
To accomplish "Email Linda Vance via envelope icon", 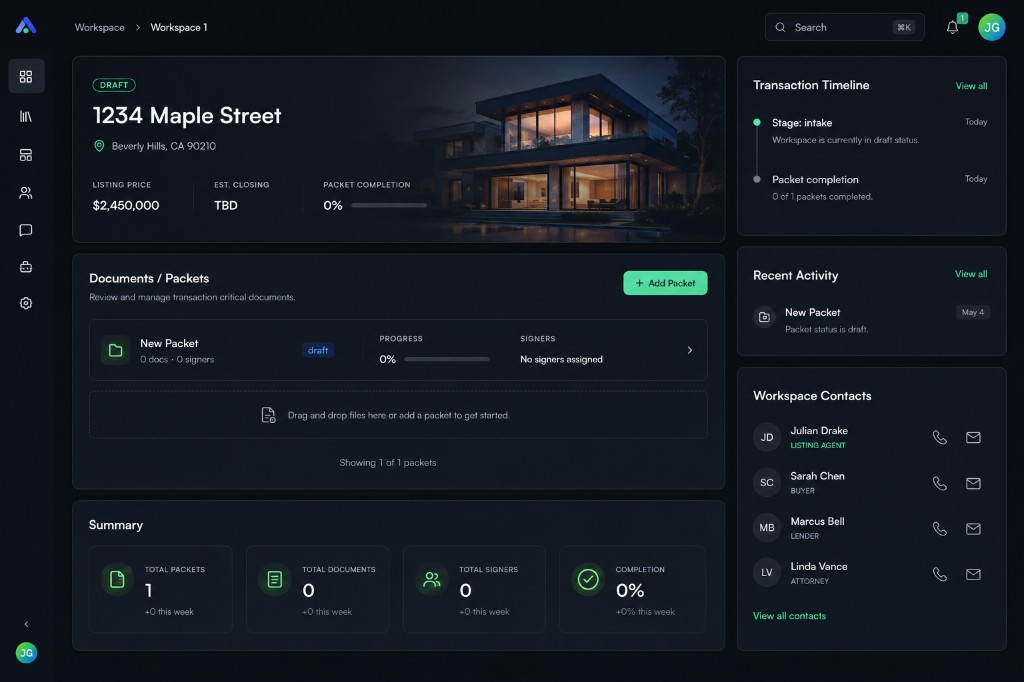I will click(x=973, y=574).
